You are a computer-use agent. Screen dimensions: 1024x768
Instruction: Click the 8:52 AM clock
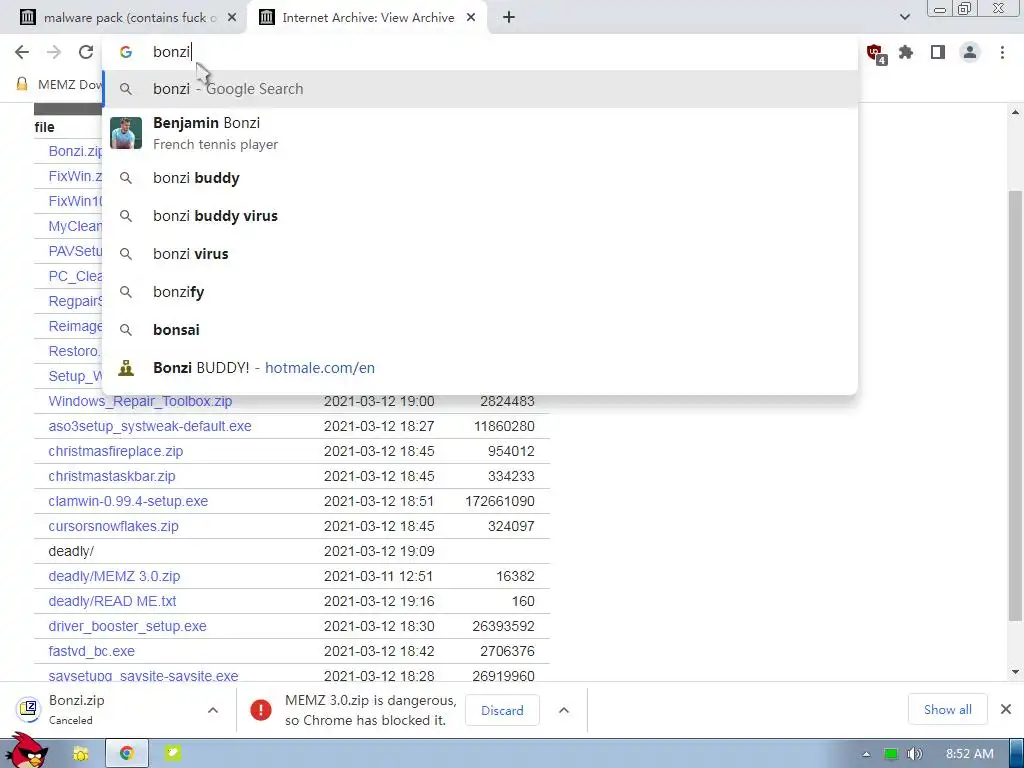pos(969,754)
